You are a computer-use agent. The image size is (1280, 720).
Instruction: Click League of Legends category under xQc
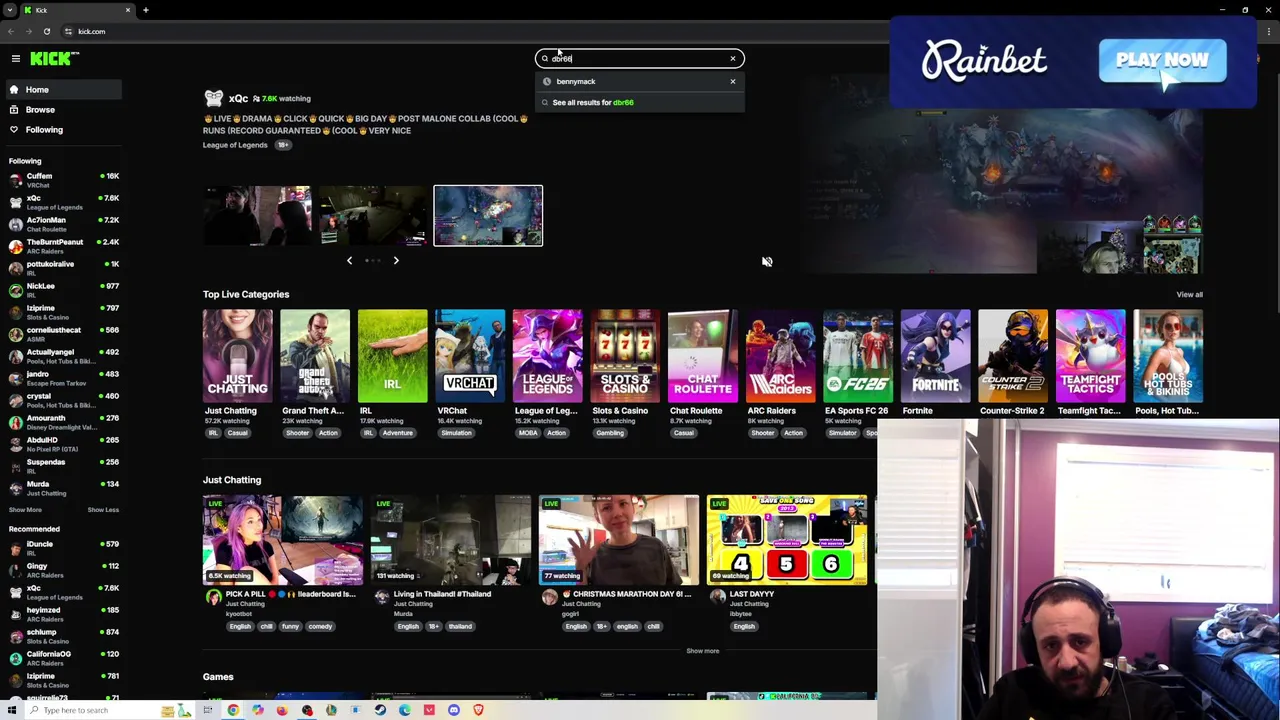coord(235,145)
